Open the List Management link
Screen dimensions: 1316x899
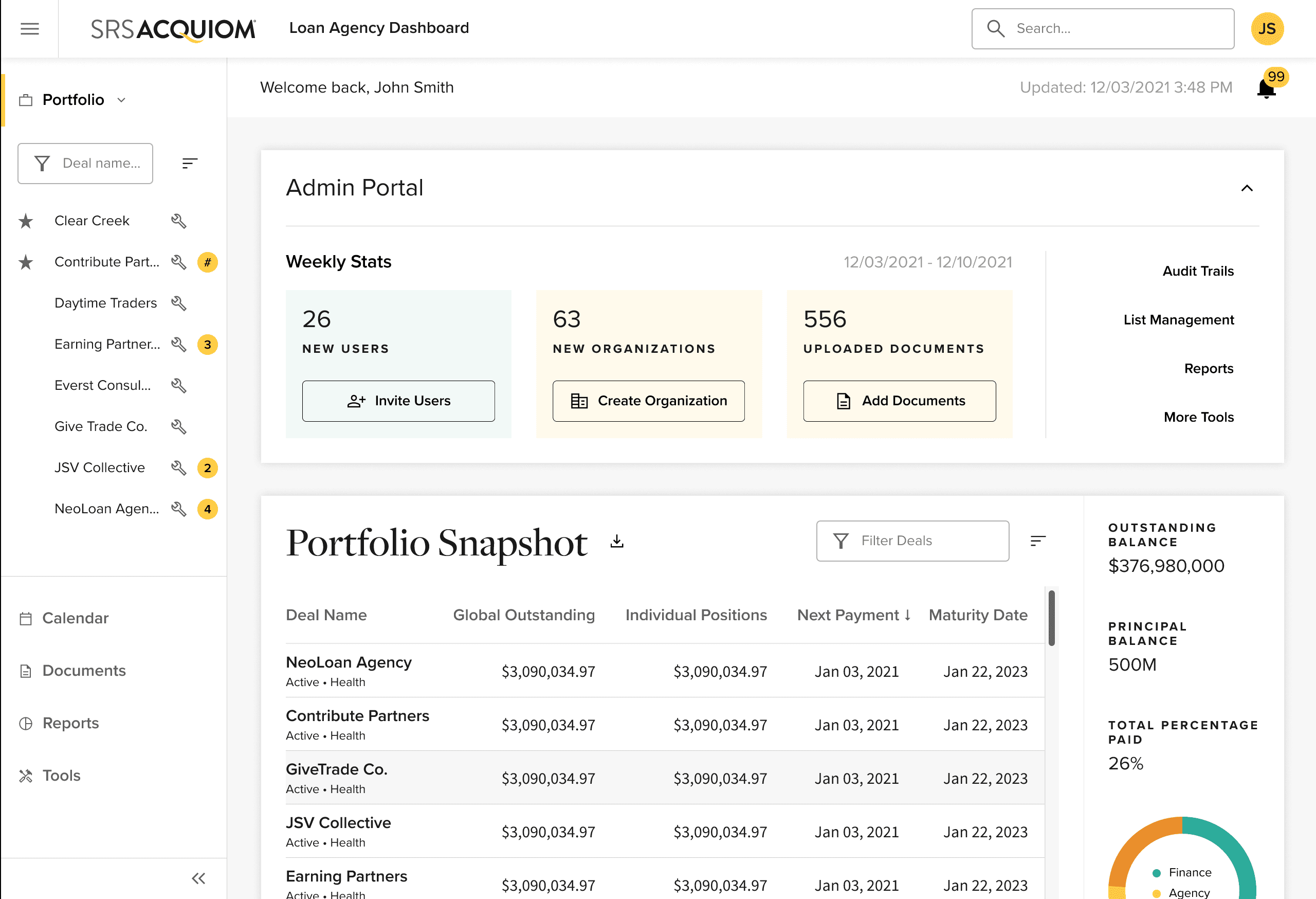click(x=1179, y=320)
